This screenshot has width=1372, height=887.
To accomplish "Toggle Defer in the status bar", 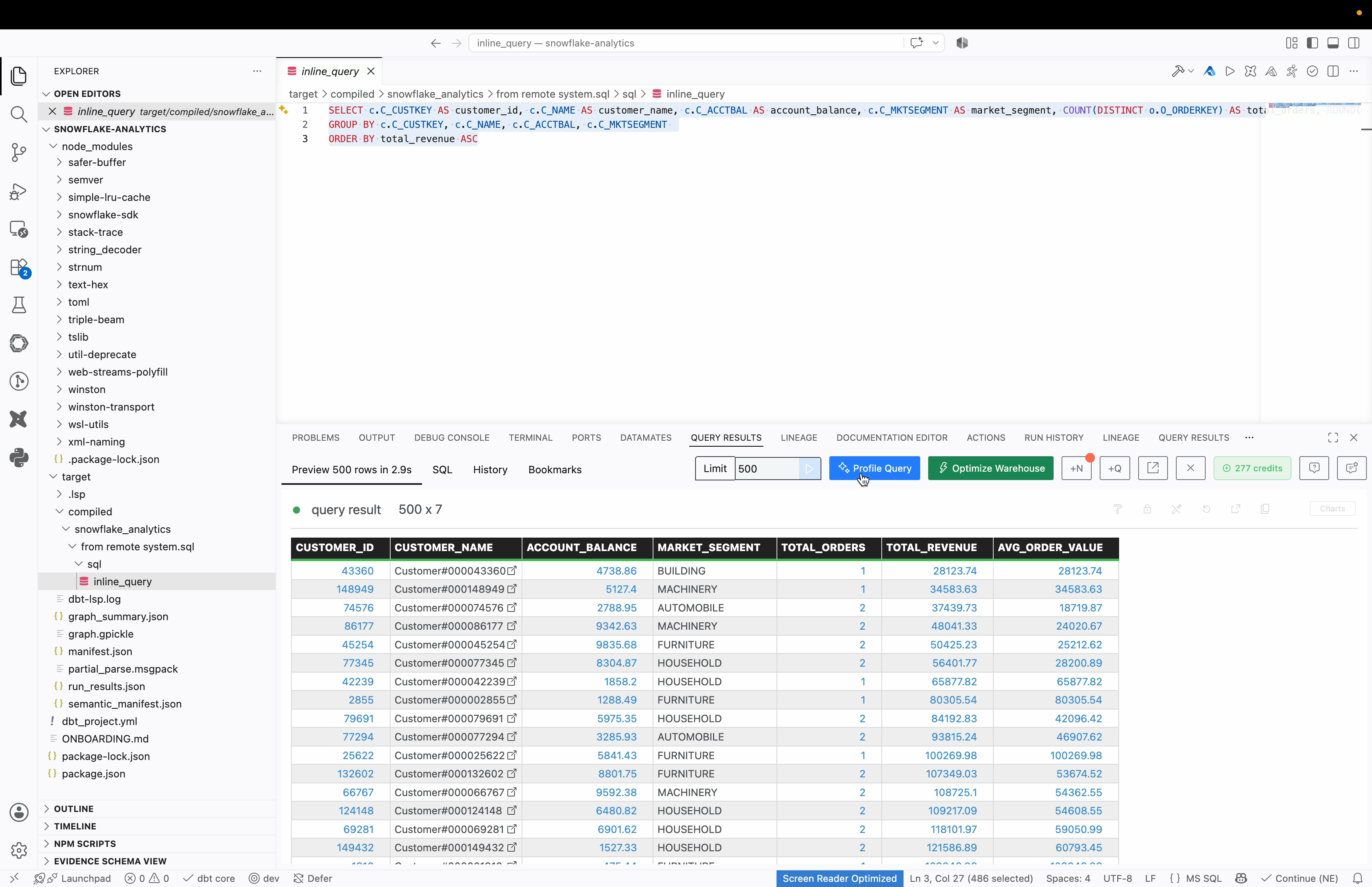I will [x=312, y=878].
